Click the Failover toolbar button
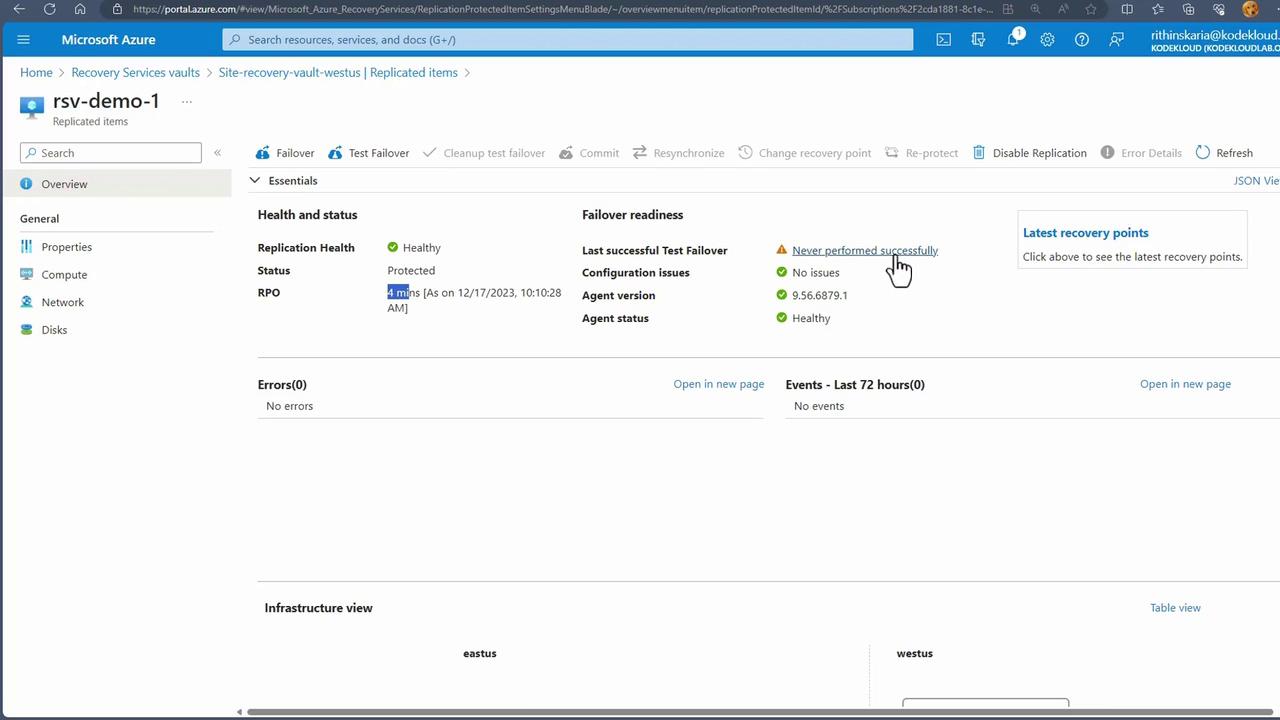This screenshot has width=1280, height=720. (x=285, y=153)
